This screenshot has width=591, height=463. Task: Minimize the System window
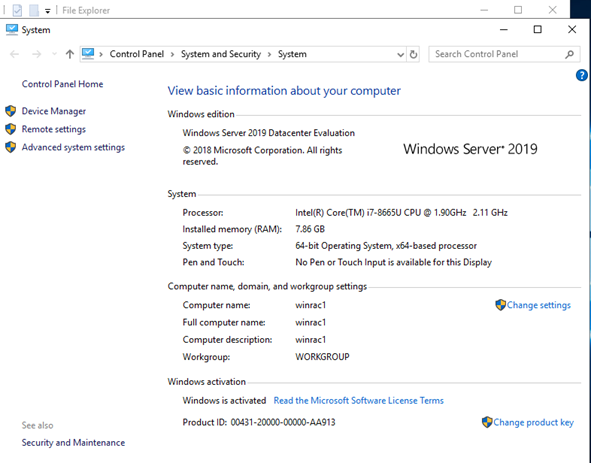coord(504,29)
